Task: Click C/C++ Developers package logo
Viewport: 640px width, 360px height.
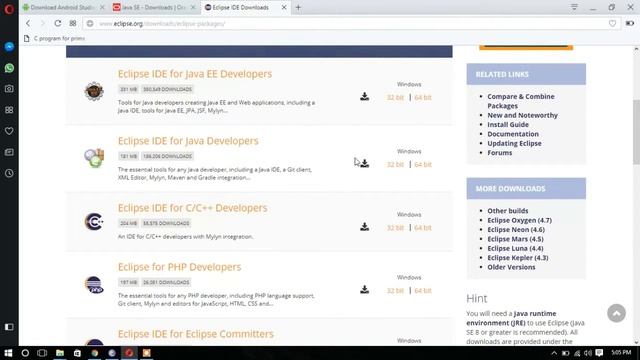Action: coord(94,222)
